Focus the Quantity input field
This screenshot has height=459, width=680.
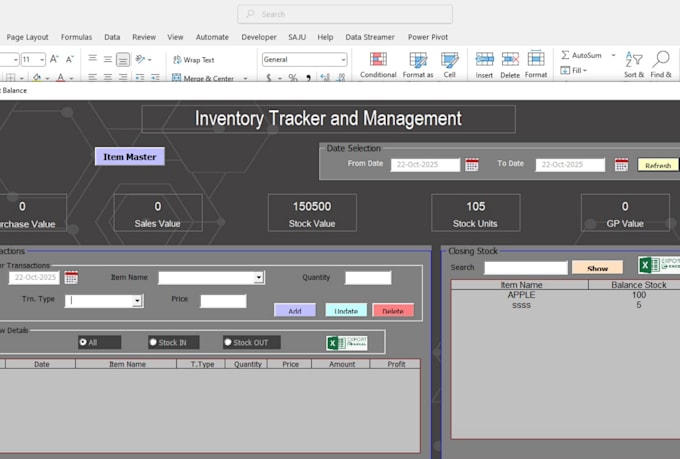click(368, 278)
